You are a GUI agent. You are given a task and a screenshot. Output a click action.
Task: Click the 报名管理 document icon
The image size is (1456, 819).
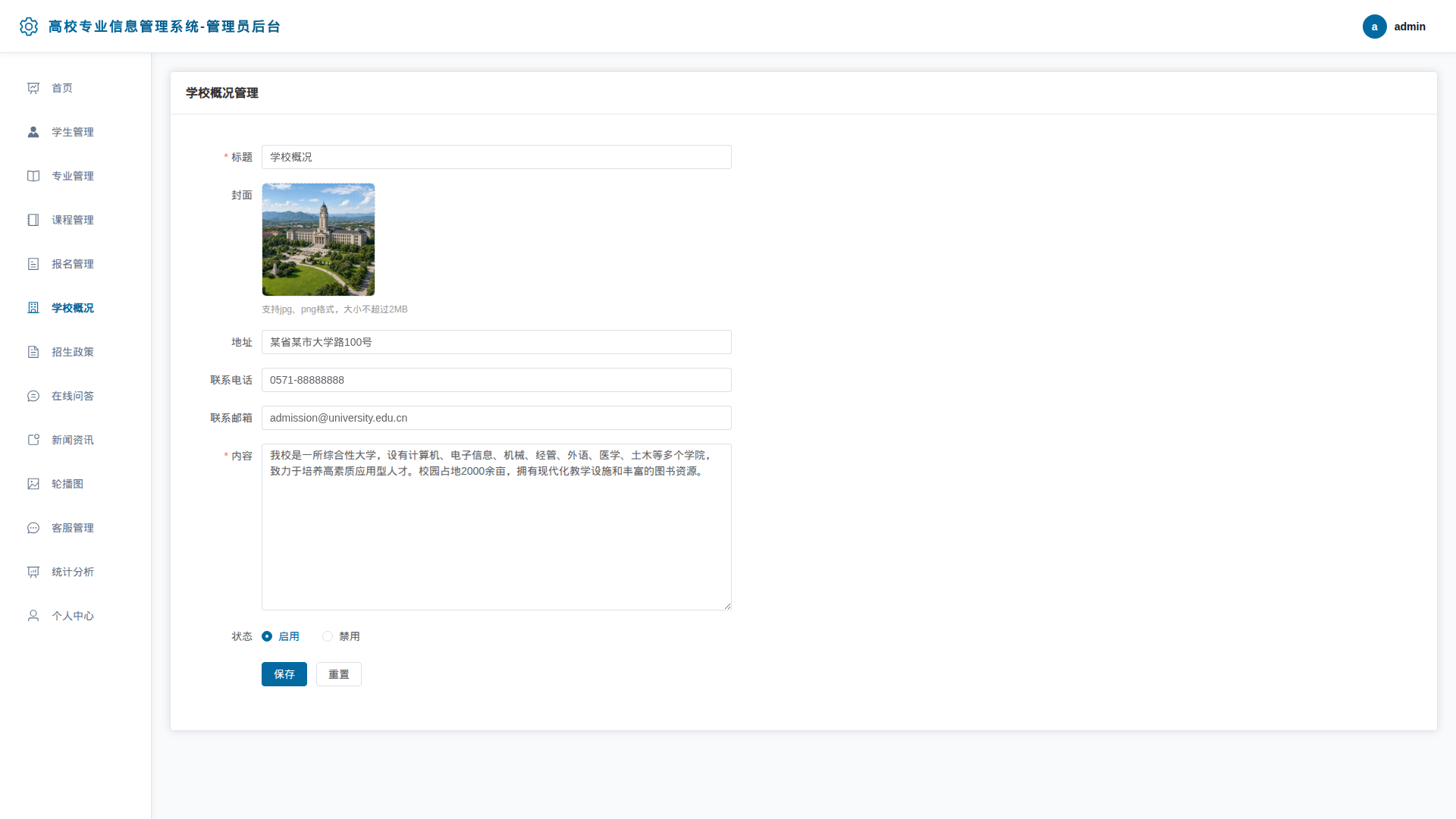click(x=33, y=264)
